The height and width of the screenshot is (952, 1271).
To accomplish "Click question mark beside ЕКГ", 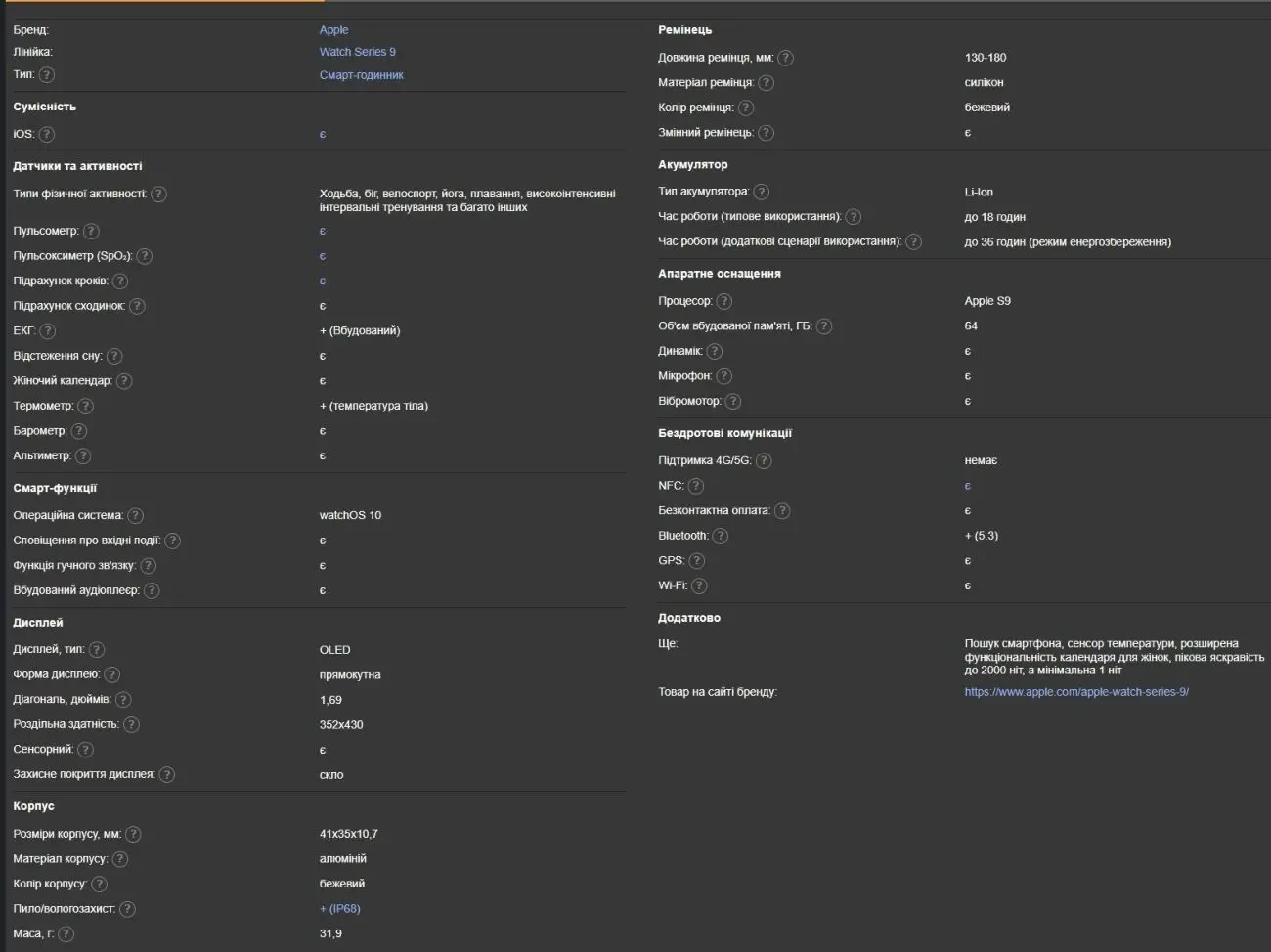I will (x=48, y=331).
